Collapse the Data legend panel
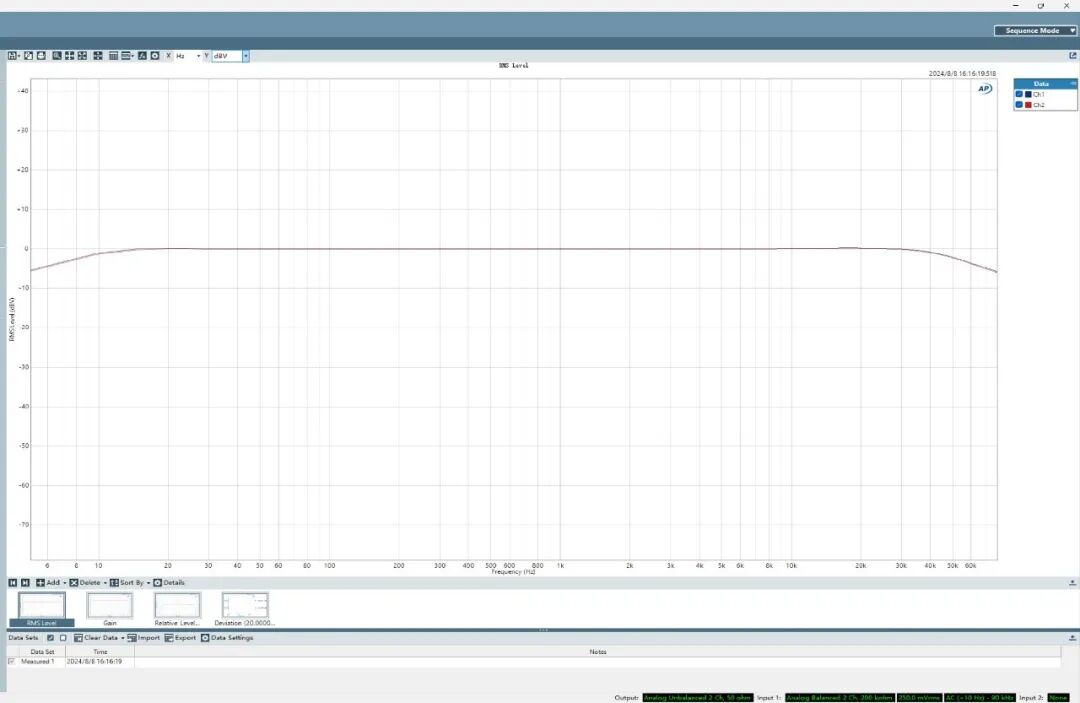The height and width of the screenshot is (703, 1080). tap(1073, 83)
